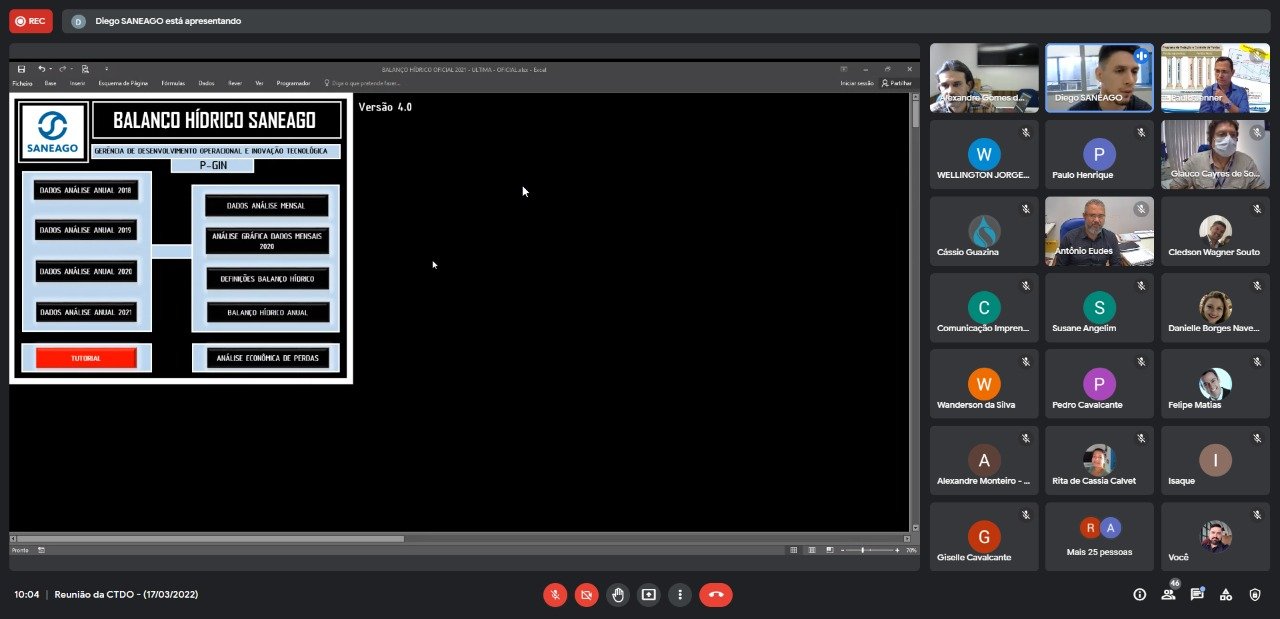Open the Customize Quick Access Toolbar arrow
Viewport: 1280px width, 619px height.
pyautogui.click(x=106, y=69)
